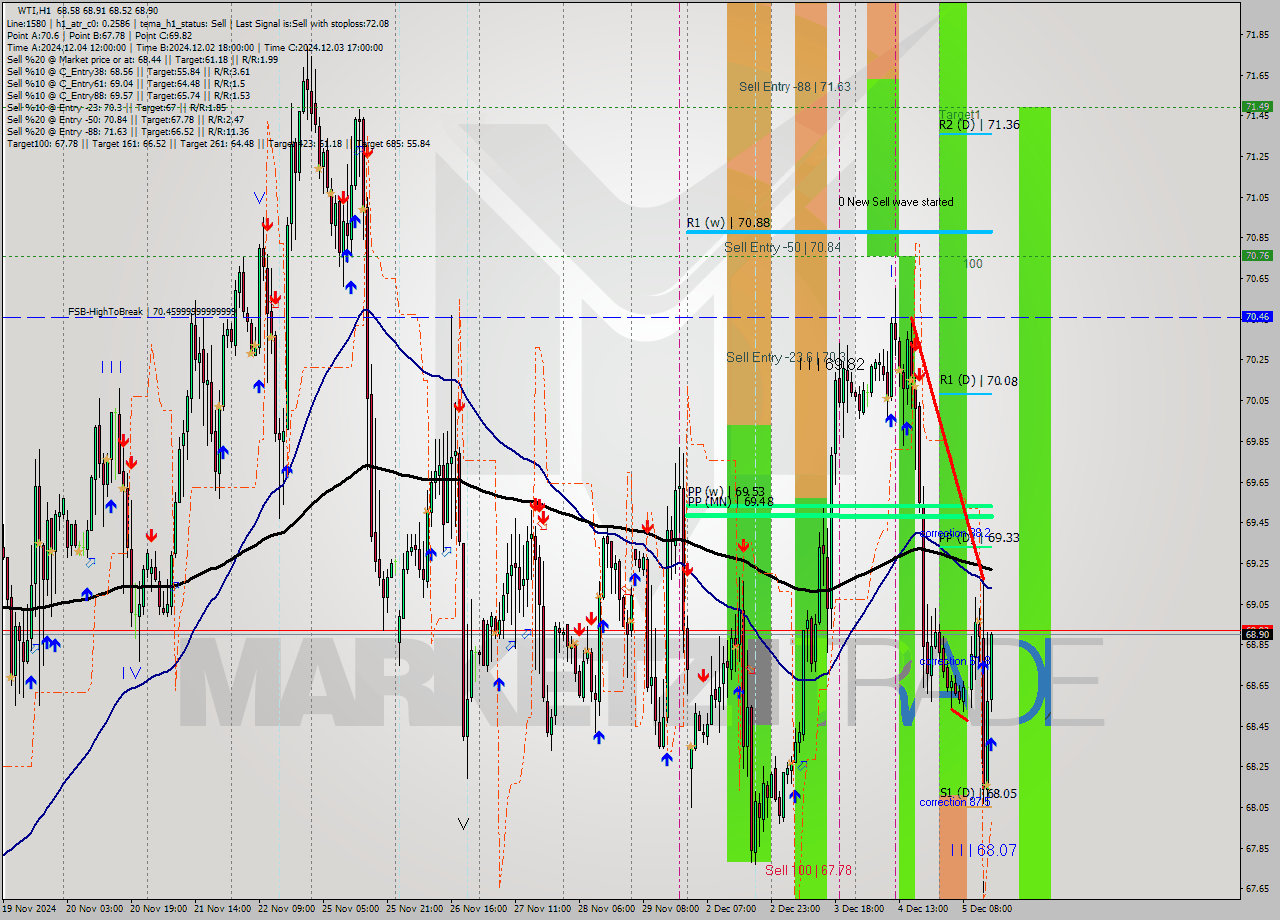This screenshot has width=1280, height=920.
Task: Select the 'Sell %20 @ Market price' row
Action: pos(142,59)
